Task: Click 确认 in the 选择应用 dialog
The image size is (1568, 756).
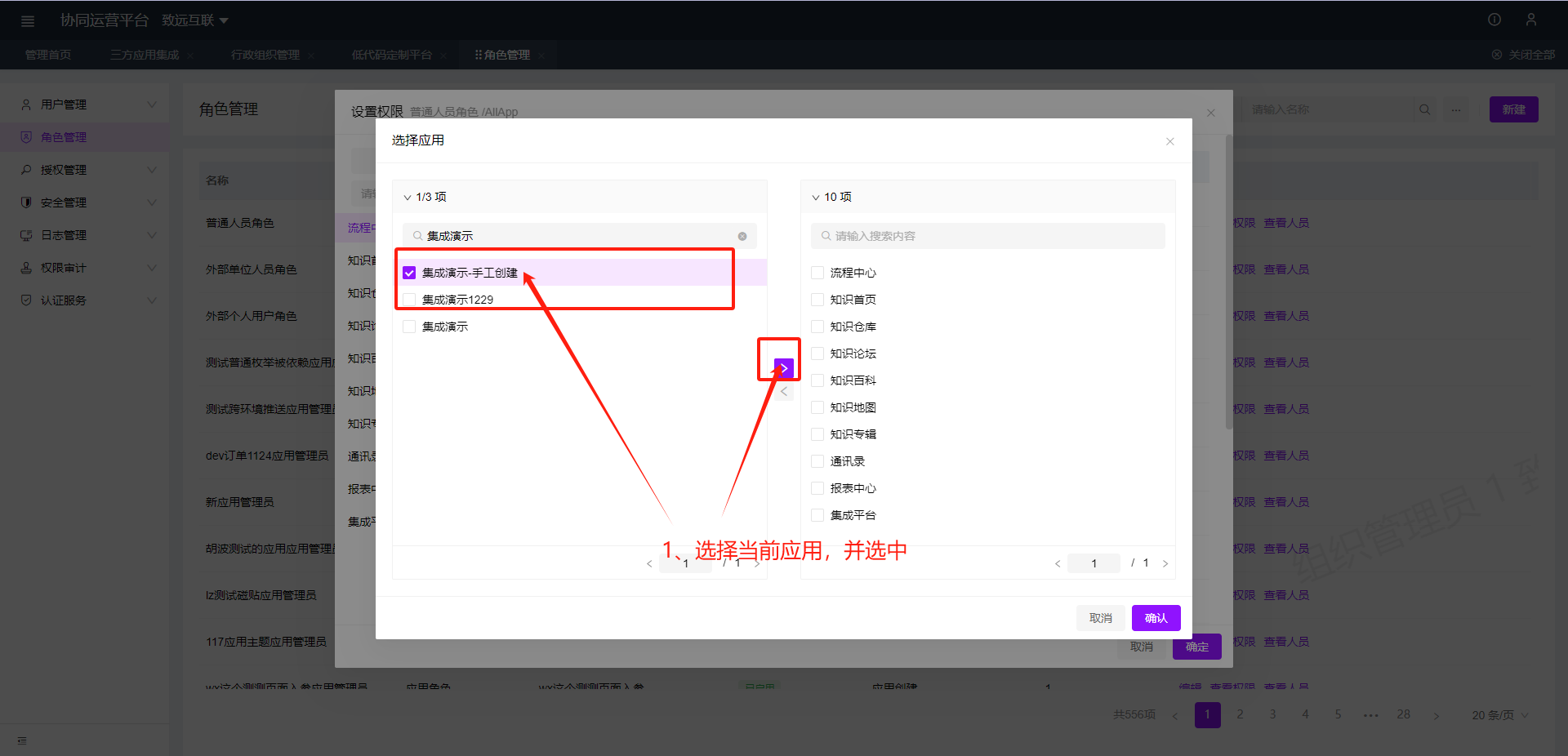Action: tap(1156, 618)
